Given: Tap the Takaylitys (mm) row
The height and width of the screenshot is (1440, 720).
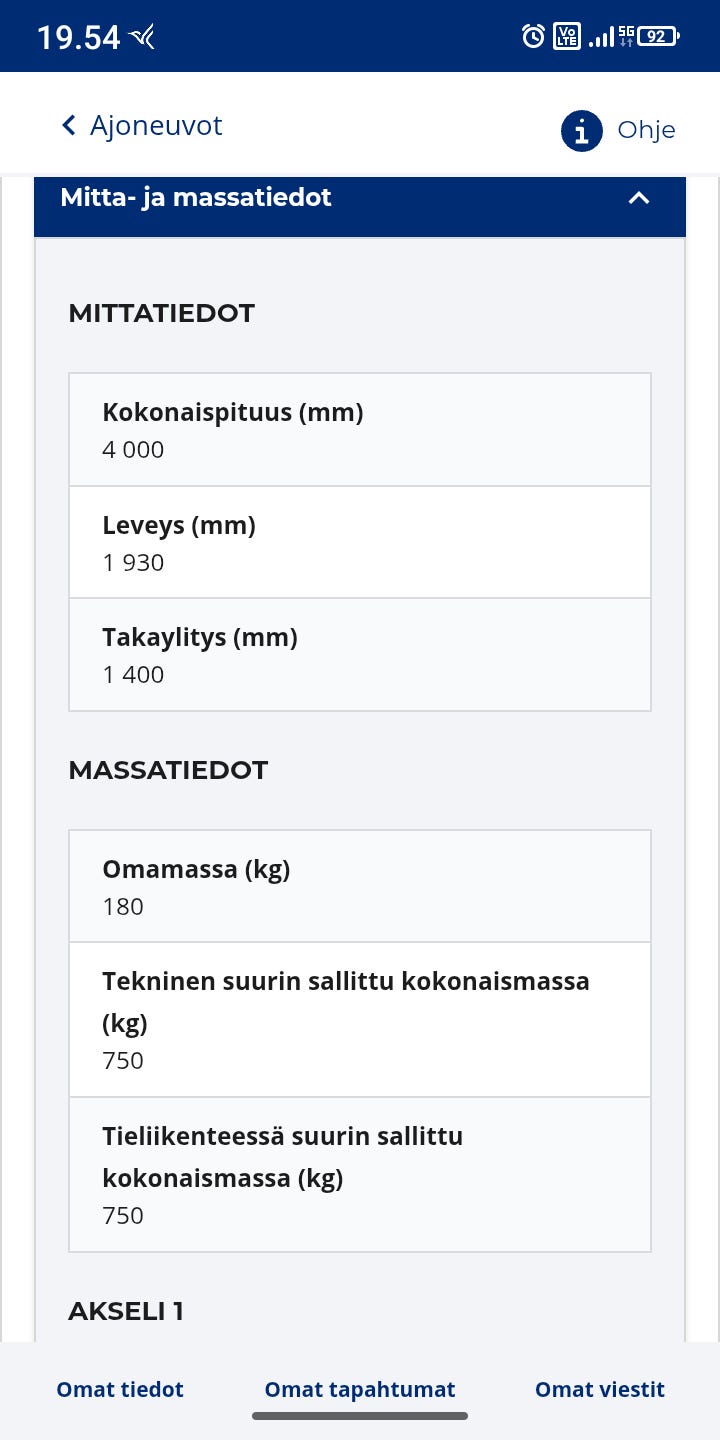Looking at the screenshot, I should pyautogui.click(x=360, y=655).
